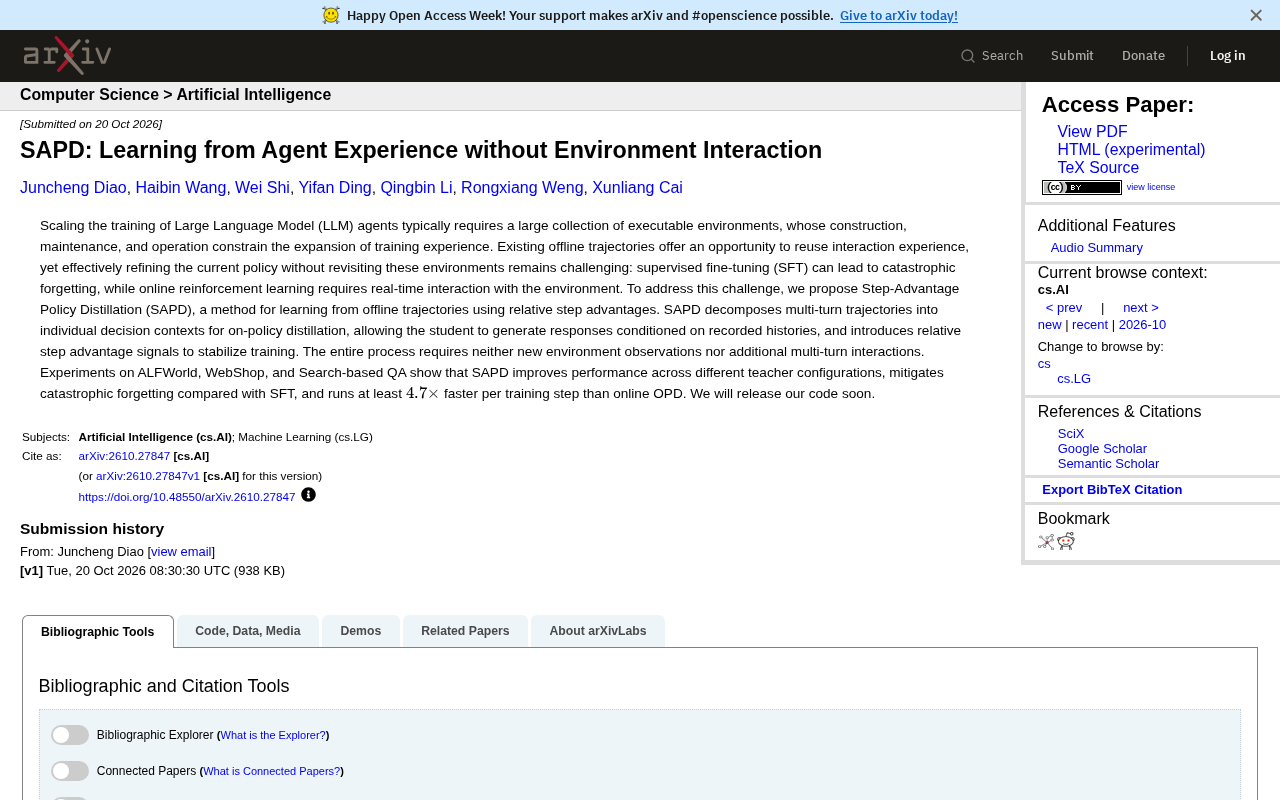The height and width of the screenshot is (800, 1280).
Task: Bookmark paper with Reddit icon
Action: 1066,541
